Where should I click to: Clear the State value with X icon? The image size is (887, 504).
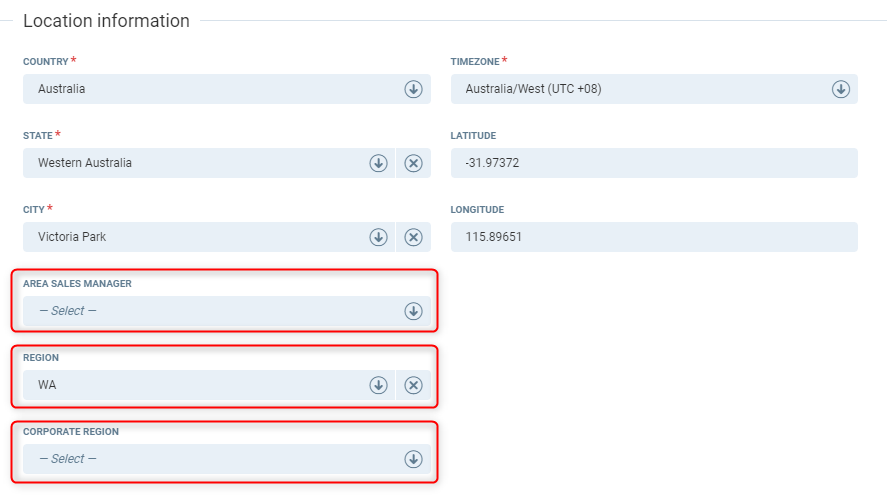[x=413, y=163]
